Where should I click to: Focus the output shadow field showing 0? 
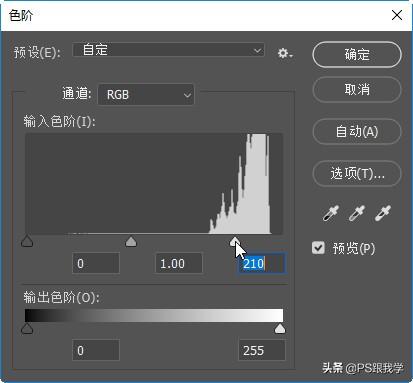96,350
